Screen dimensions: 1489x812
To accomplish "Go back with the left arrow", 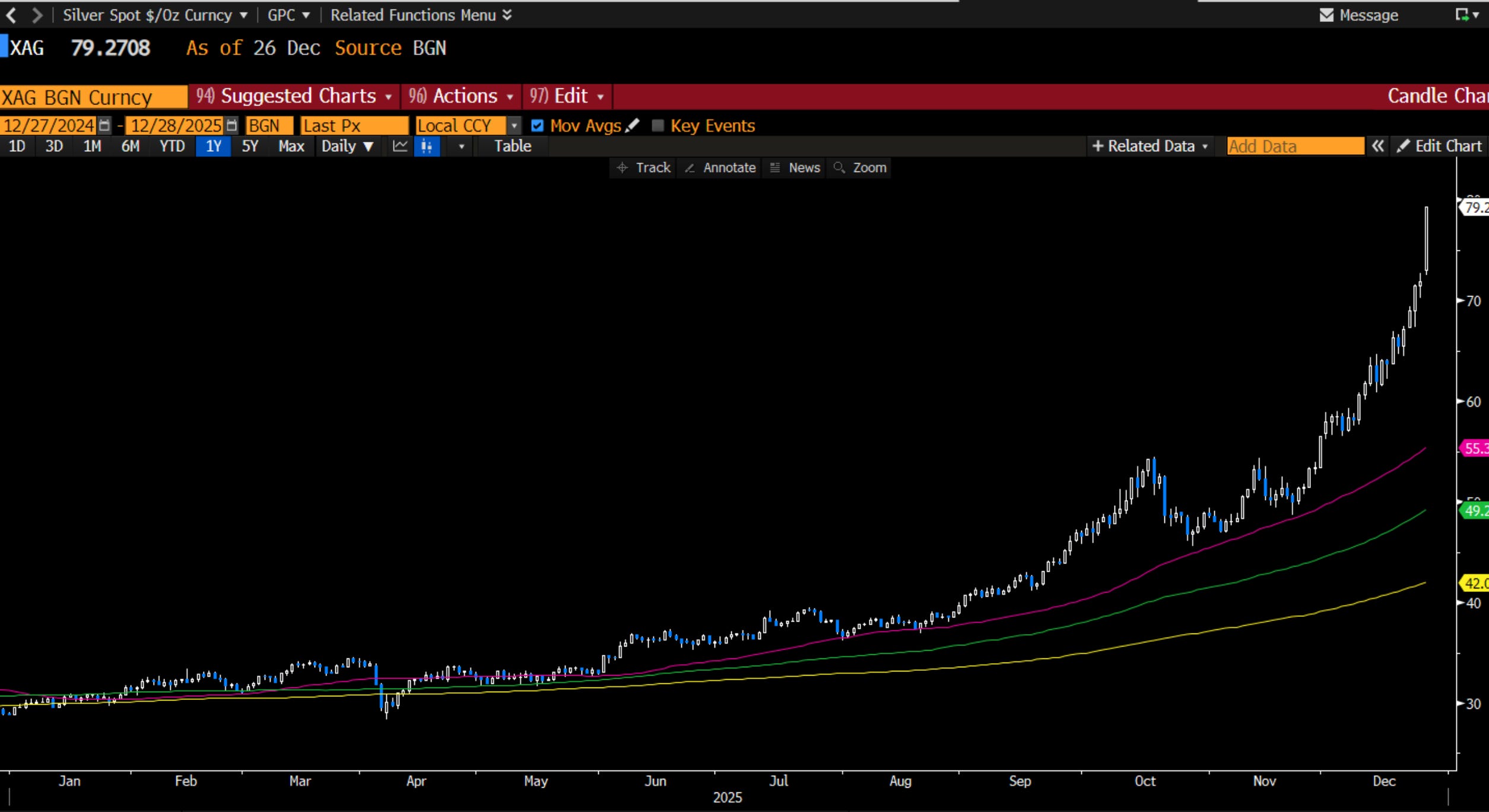I will [x=11, y=15].
